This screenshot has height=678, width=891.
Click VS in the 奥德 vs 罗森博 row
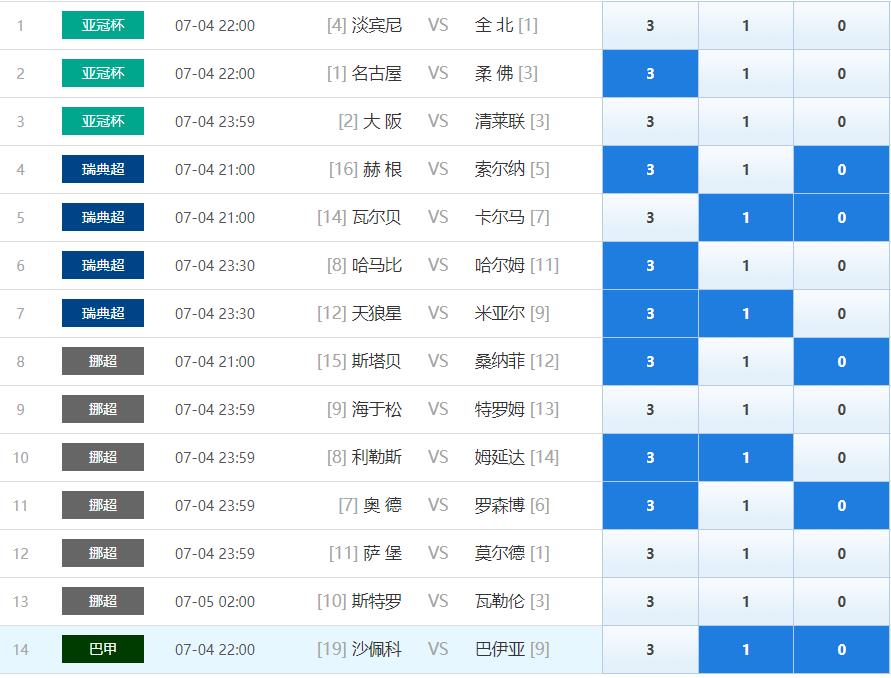tap(438, 505)
